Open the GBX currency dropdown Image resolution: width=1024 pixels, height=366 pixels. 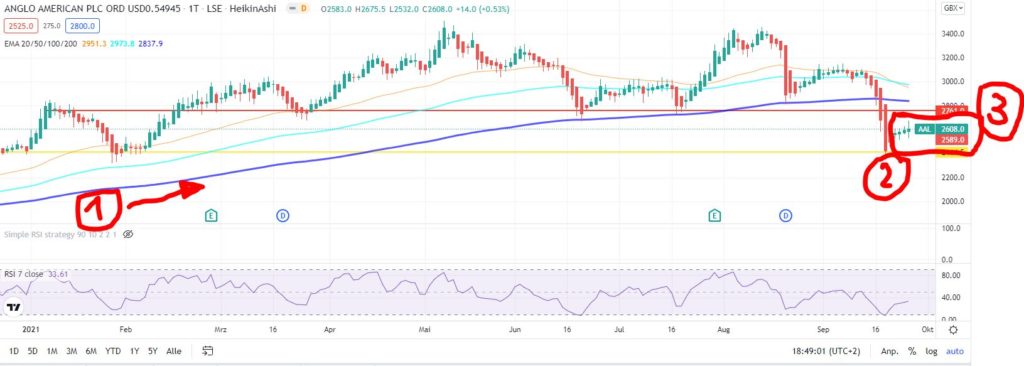tap(953, 8)
